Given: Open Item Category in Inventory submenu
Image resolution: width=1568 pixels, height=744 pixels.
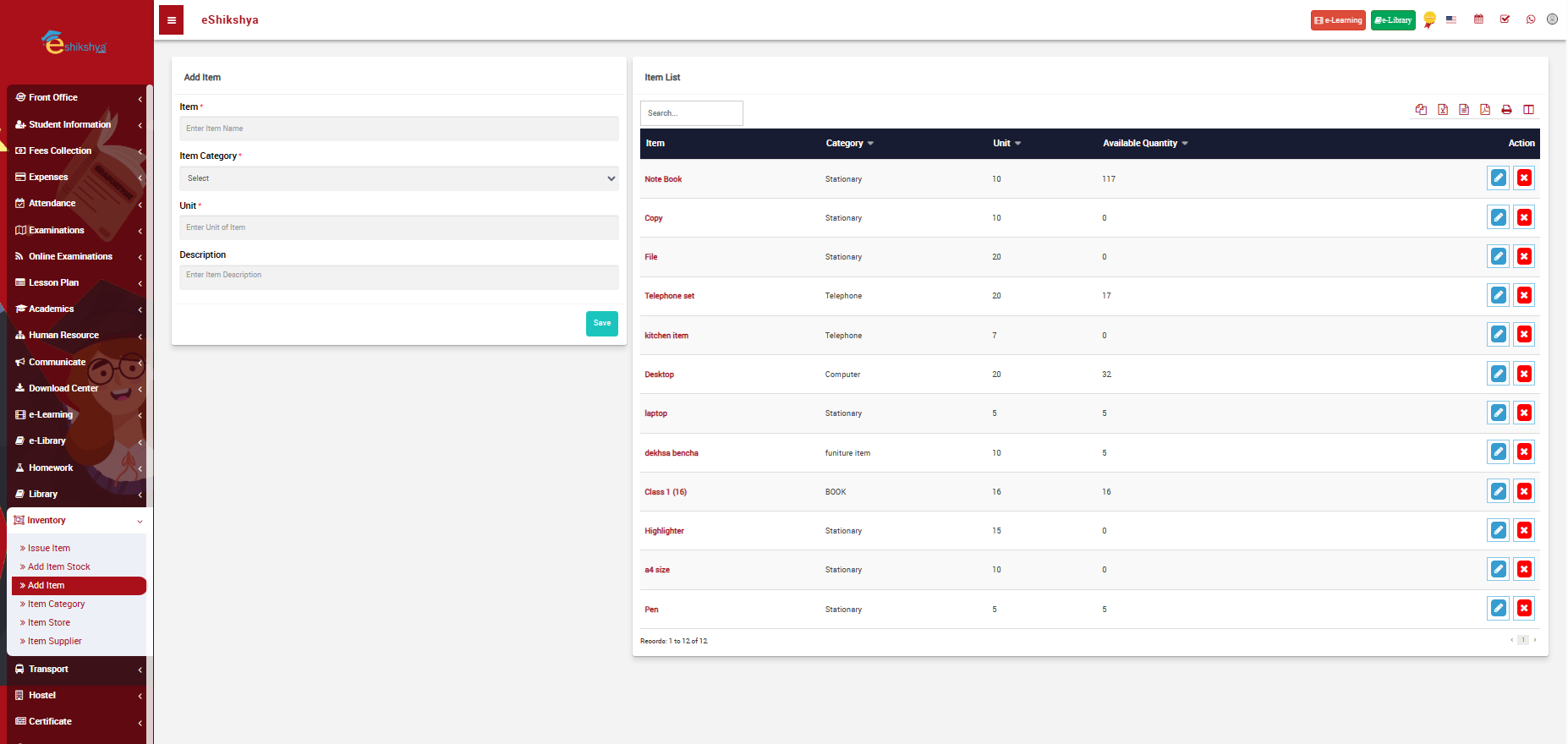Looking at the screenshot, I should click(x=56, y=604).
